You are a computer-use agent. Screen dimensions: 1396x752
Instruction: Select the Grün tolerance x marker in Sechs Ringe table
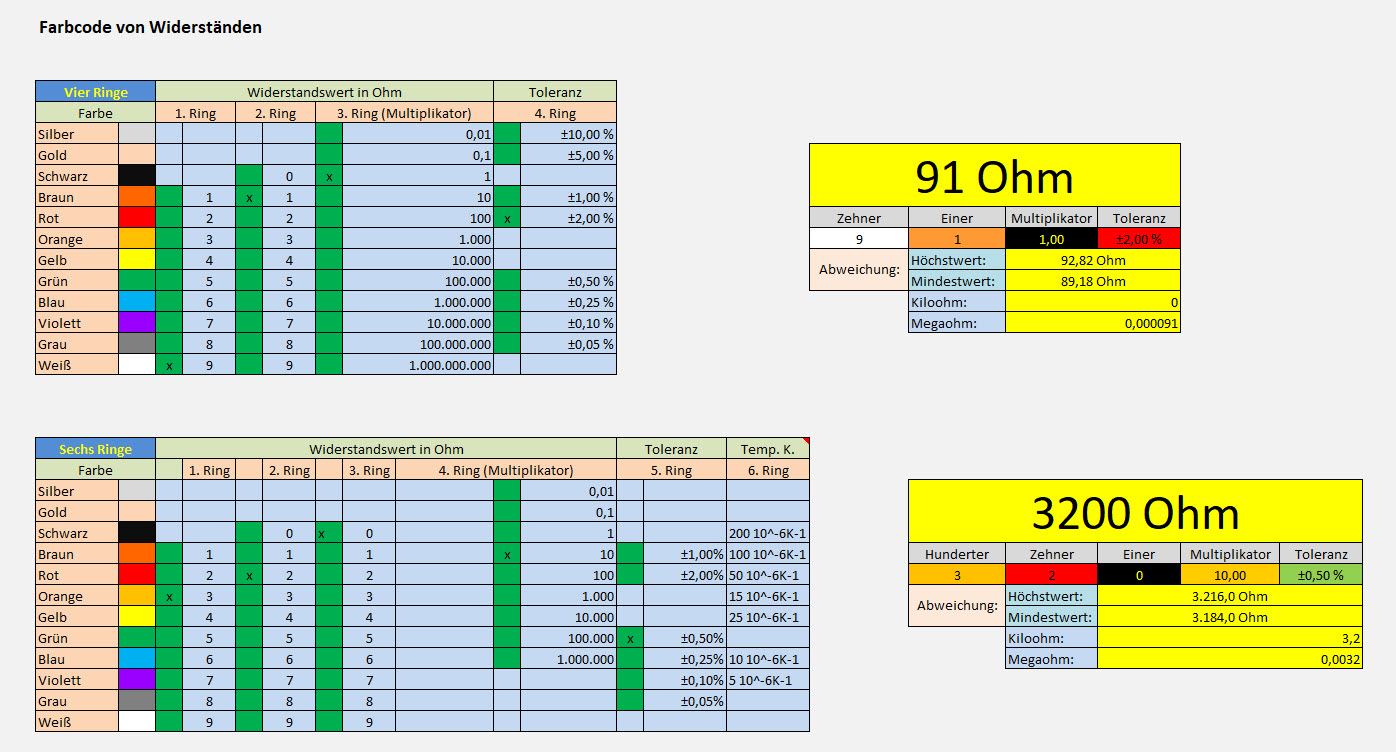click(x=630, y=639)
